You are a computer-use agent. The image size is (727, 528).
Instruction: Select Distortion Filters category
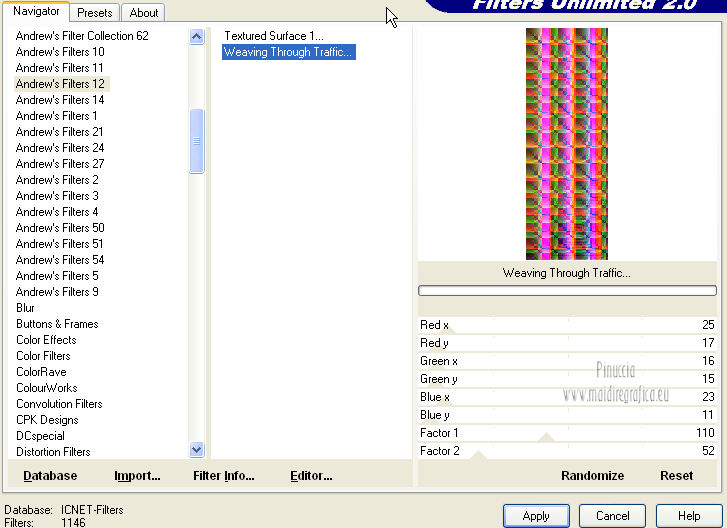click(53, 452)
